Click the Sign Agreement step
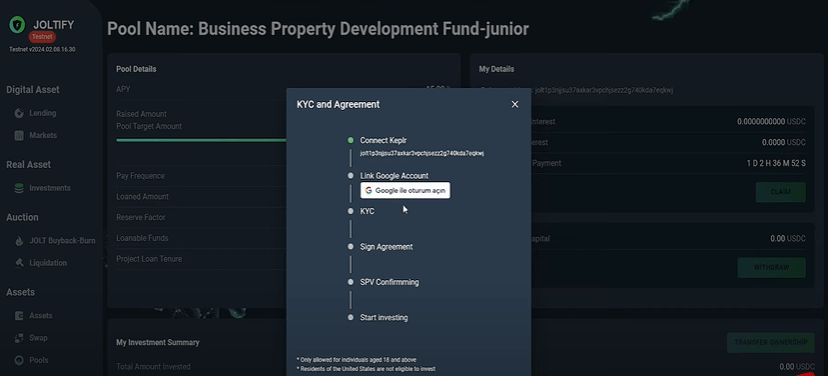 pos(386,247)
